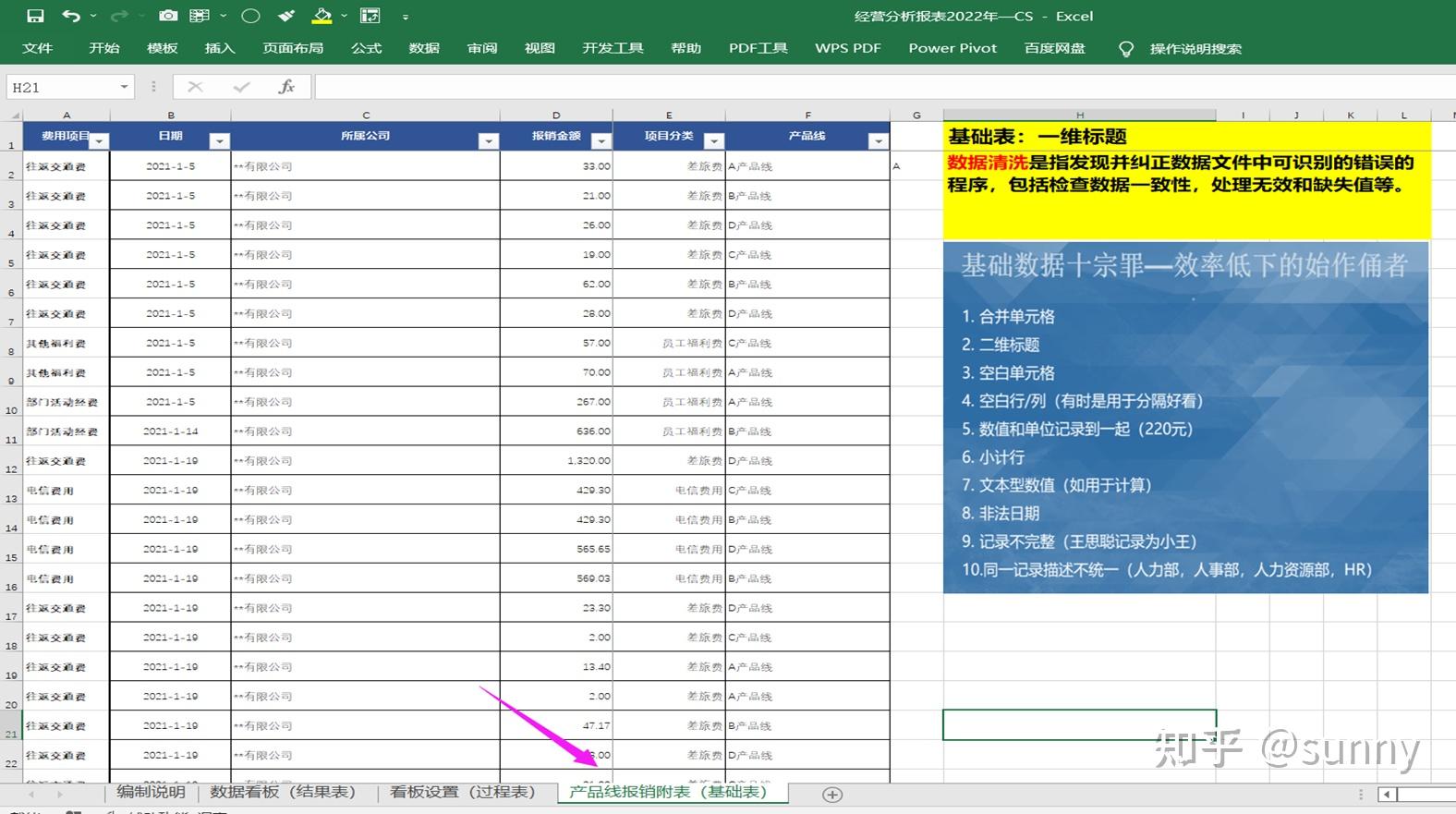Open the 报销金额 filter dropdown
The image size is (1456, 814).
click(601, 141)
